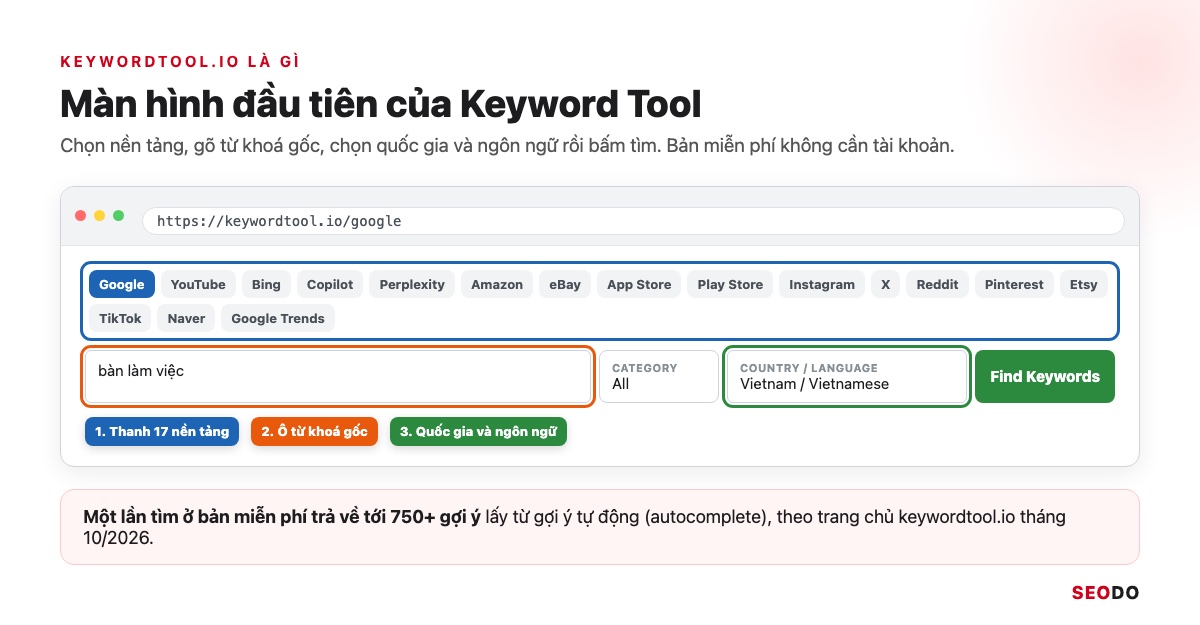1200x625 pixels.
Task: Click the green maximize window dot
Action: [x=119, y=216]
